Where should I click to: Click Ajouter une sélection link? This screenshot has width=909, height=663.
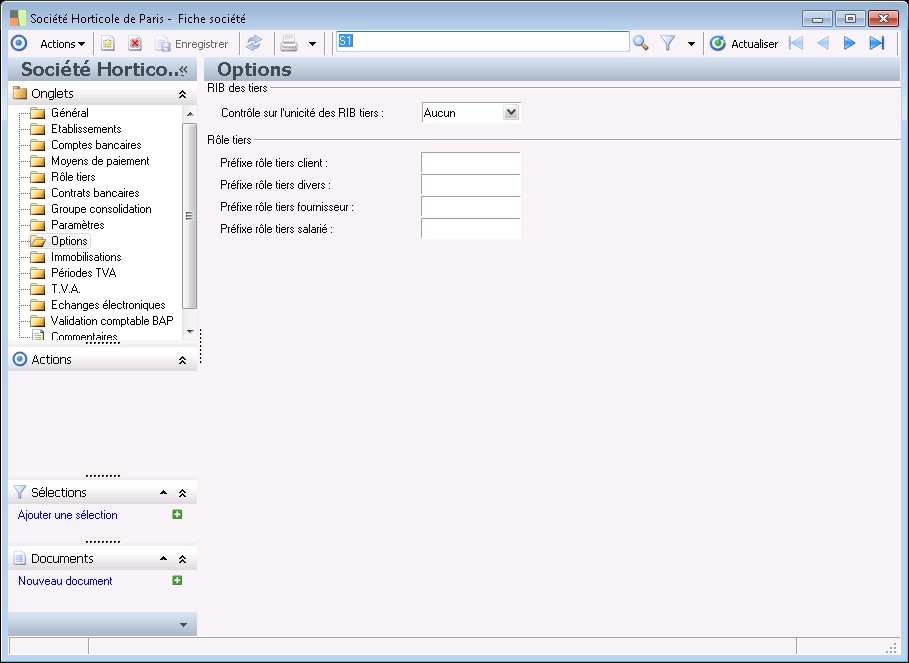point(67,515)
